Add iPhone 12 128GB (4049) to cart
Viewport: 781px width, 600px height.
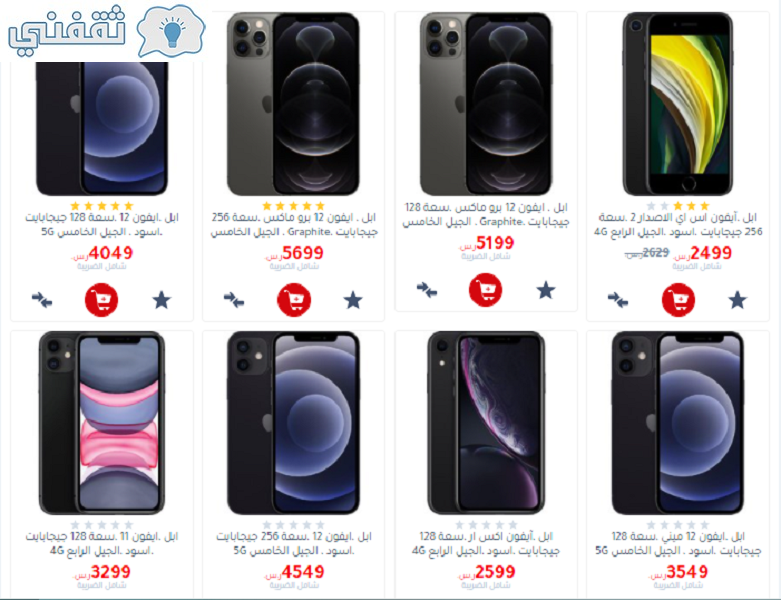[x=102, y=300]
